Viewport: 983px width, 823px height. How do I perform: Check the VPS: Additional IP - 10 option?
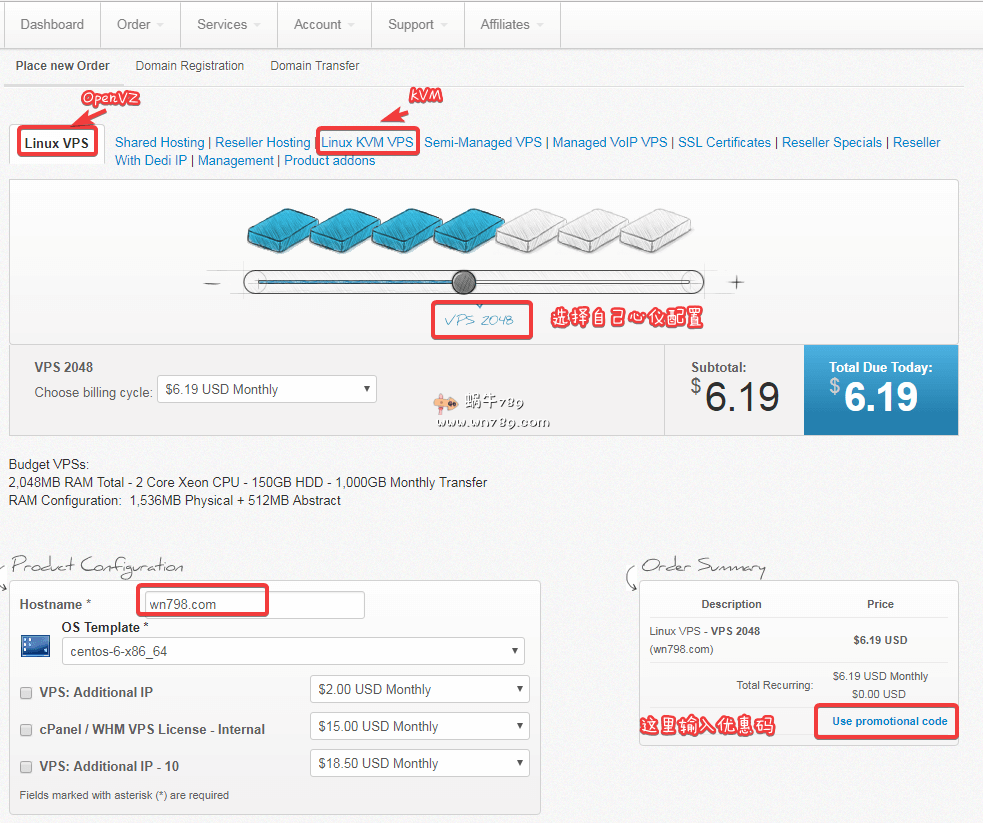[26, 766]
